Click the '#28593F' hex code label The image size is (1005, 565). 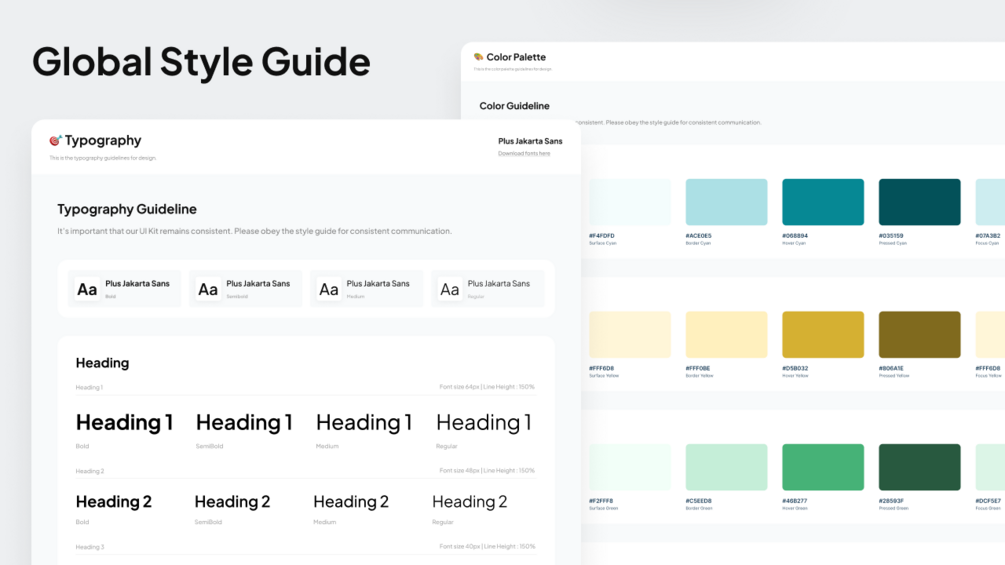(x=892, y=501)
